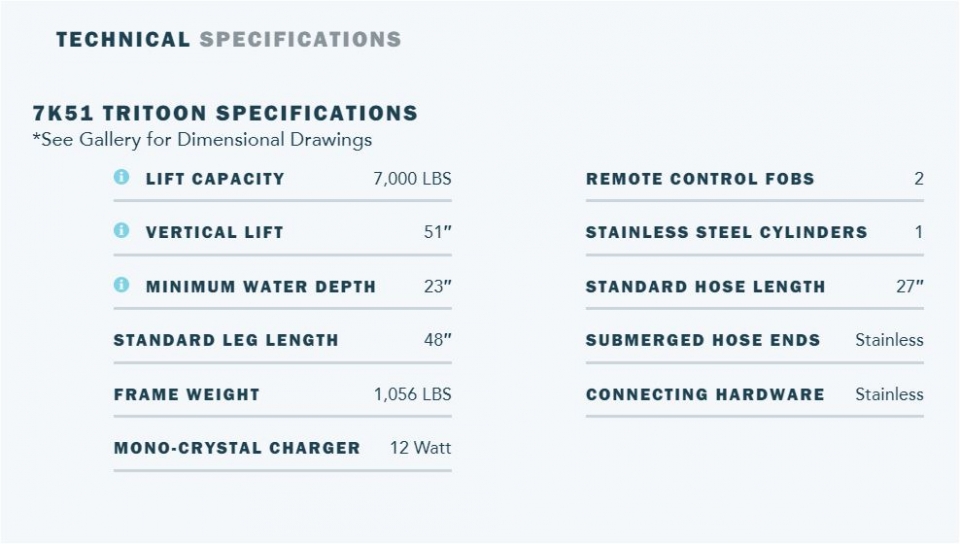Click the Minimum Water Depth label
The image size is (960, 544).
(261, 286)
